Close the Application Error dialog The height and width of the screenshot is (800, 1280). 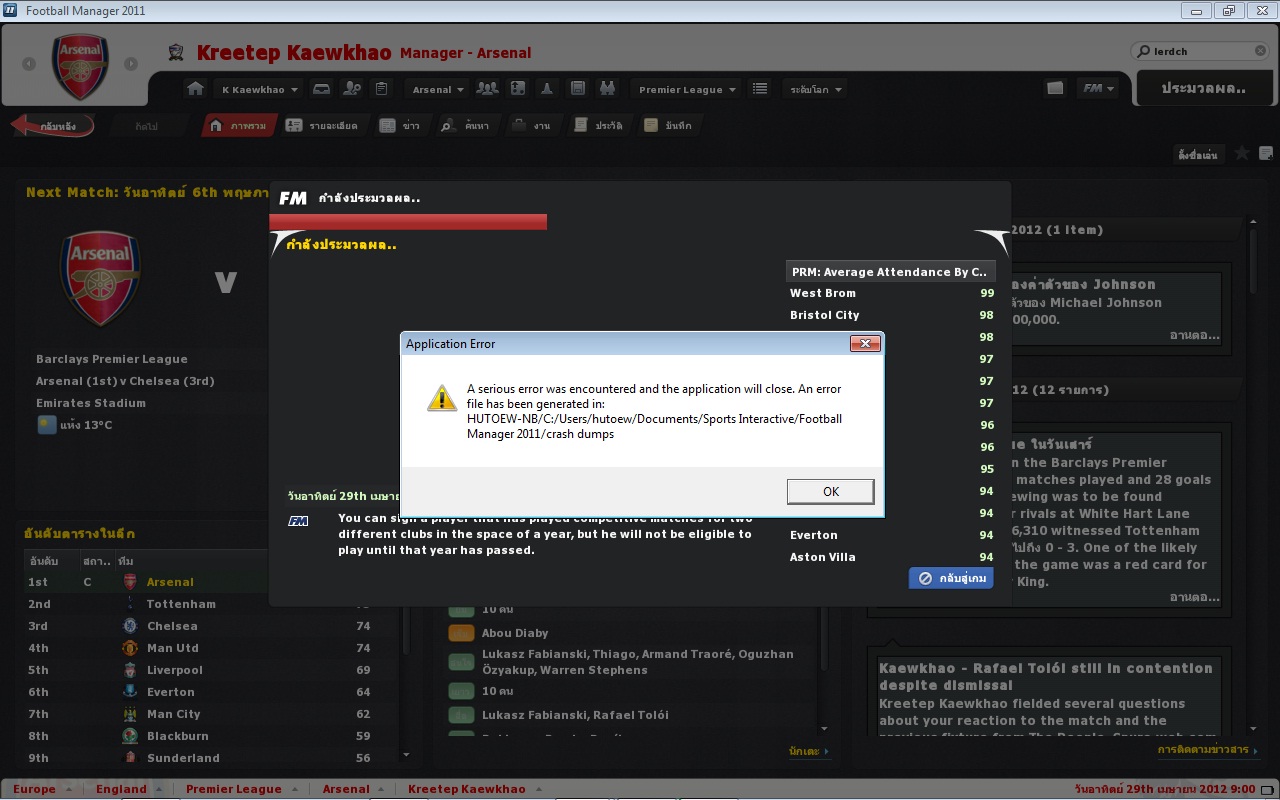pyautogui.click(x=865, y=344)
